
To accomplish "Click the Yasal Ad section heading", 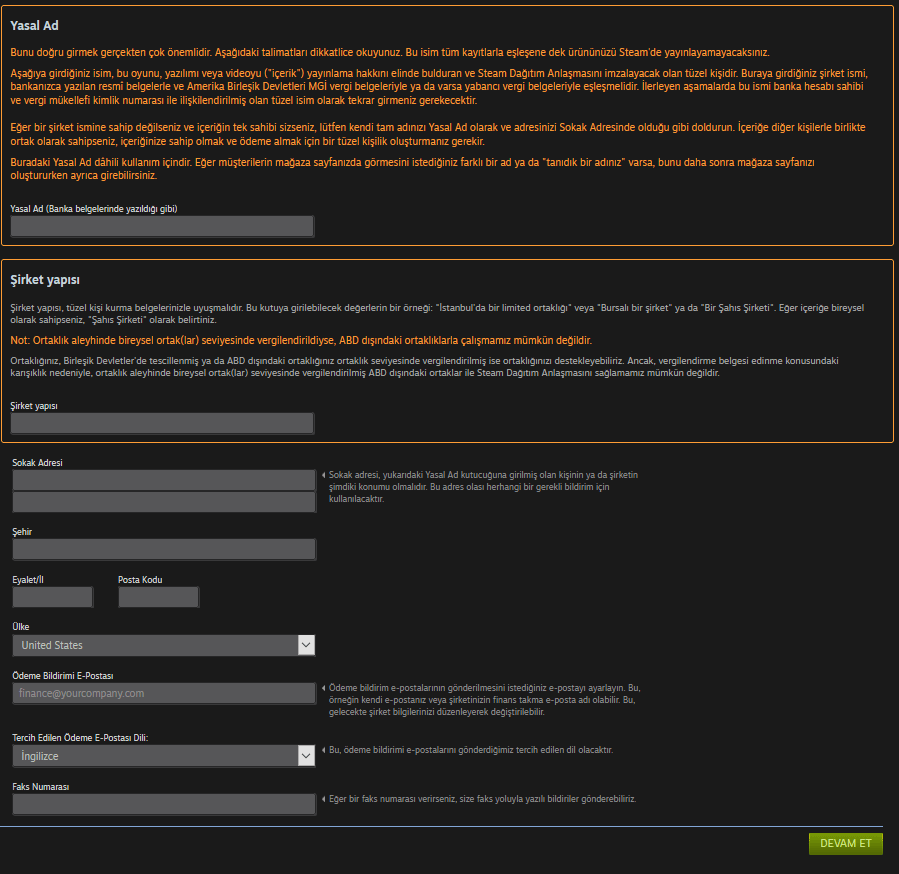I will click(x=34, y=26).
